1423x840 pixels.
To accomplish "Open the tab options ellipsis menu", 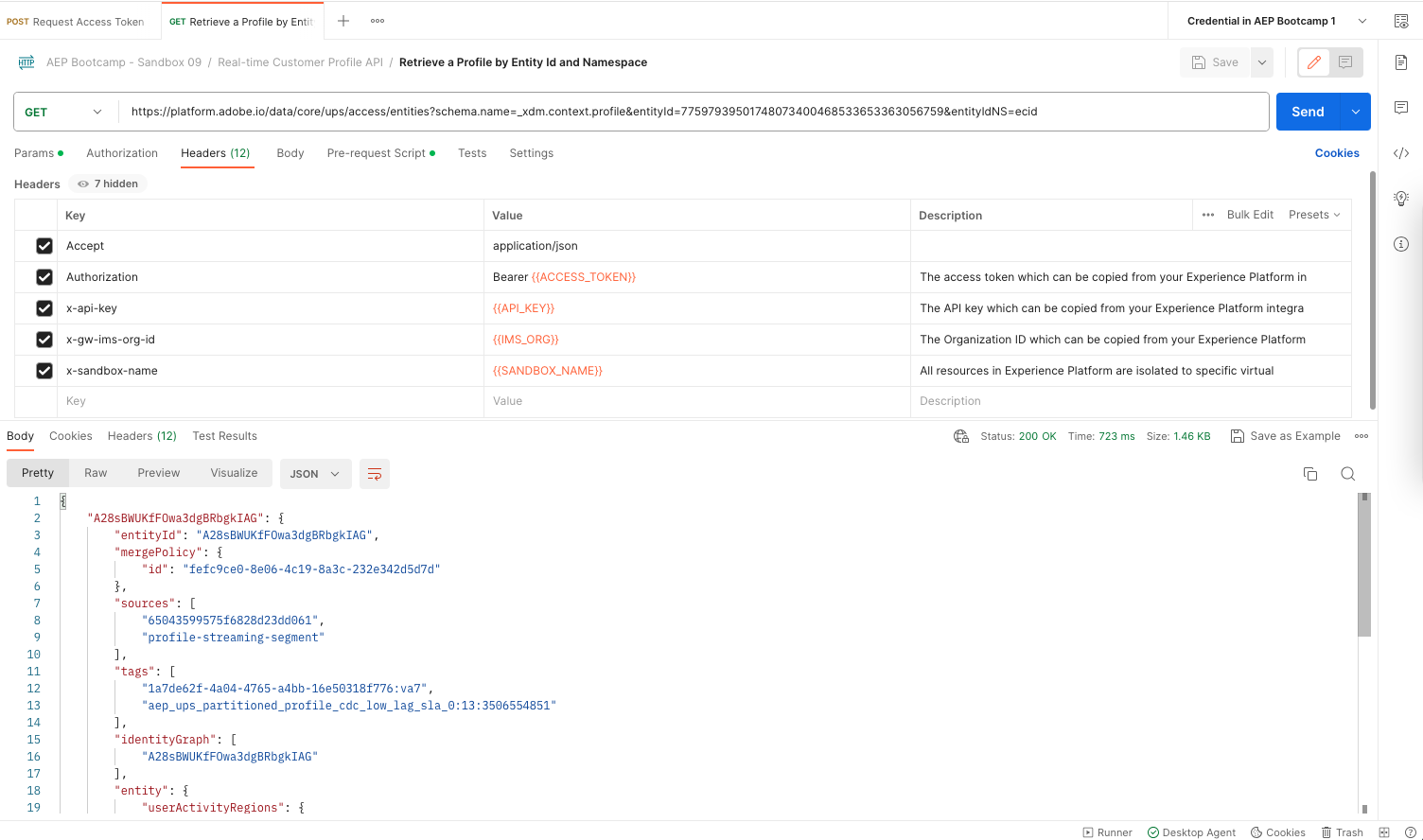I will pos(378,21).
